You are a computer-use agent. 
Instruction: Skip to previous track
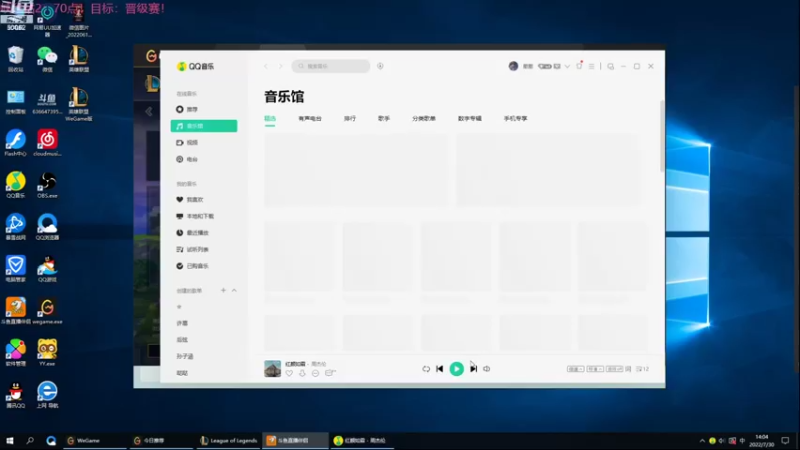pyautogui.click(x=439, y=368)
